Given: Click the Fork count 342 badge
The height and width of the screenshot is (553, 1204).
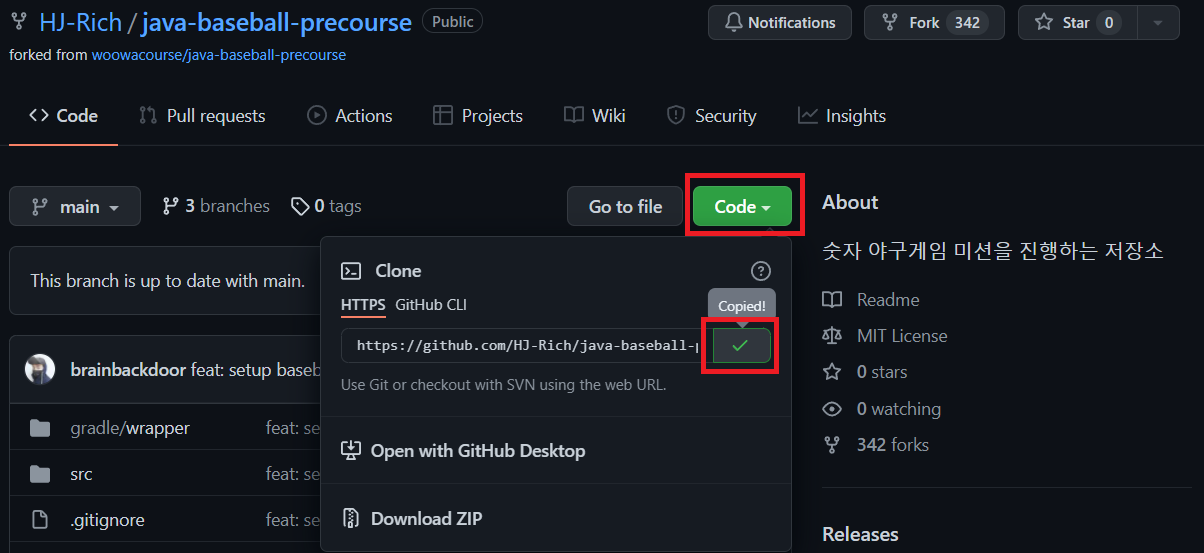Looking at the screenshot, I should 967,22.
